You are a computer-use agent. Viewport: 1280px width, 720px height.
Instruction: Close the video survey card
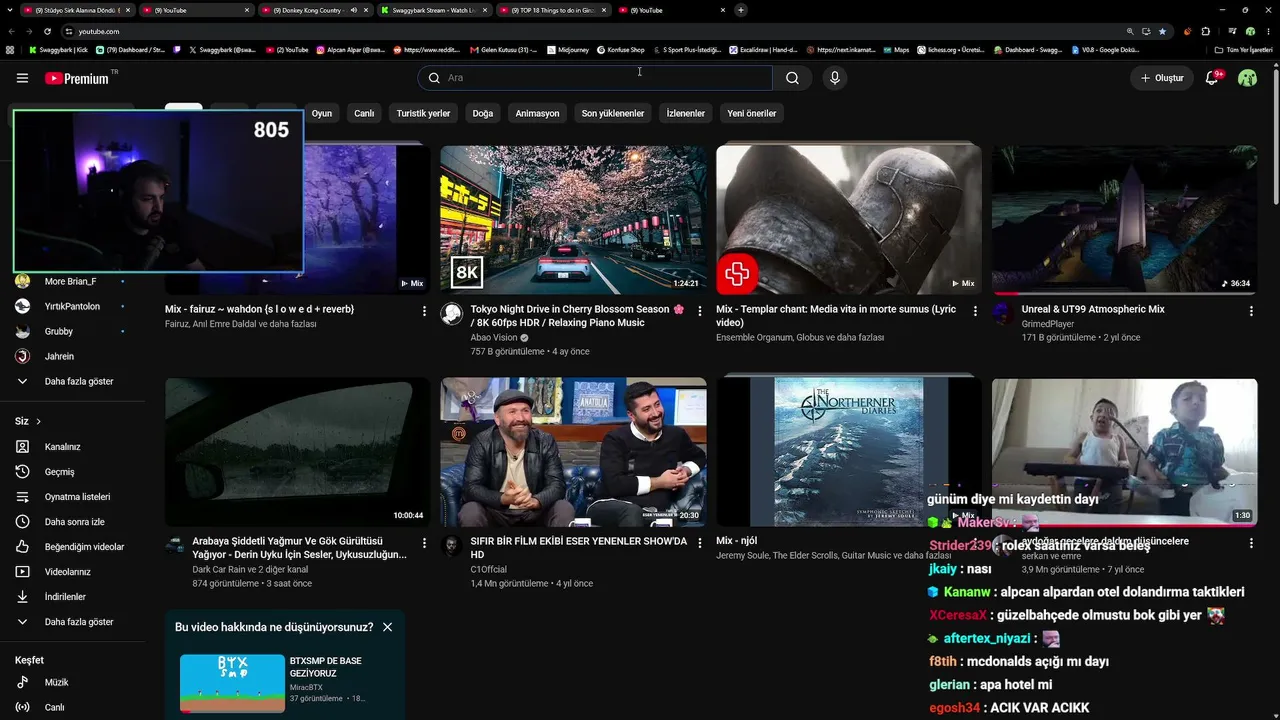tap(387, 627)
